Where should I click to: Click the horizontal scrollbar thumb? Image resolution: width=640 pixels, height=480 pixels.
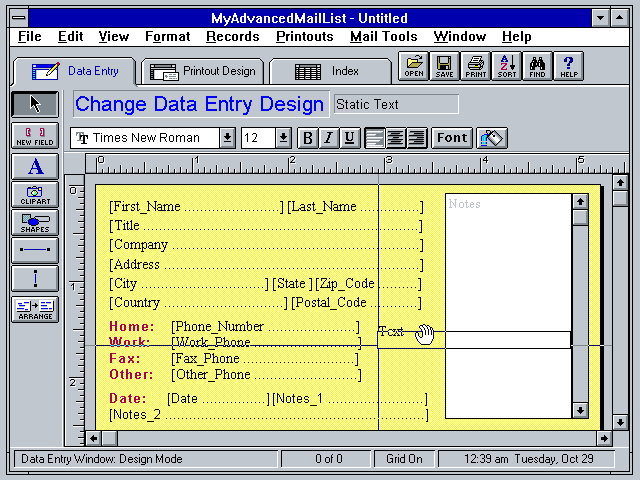pos(109,438)
